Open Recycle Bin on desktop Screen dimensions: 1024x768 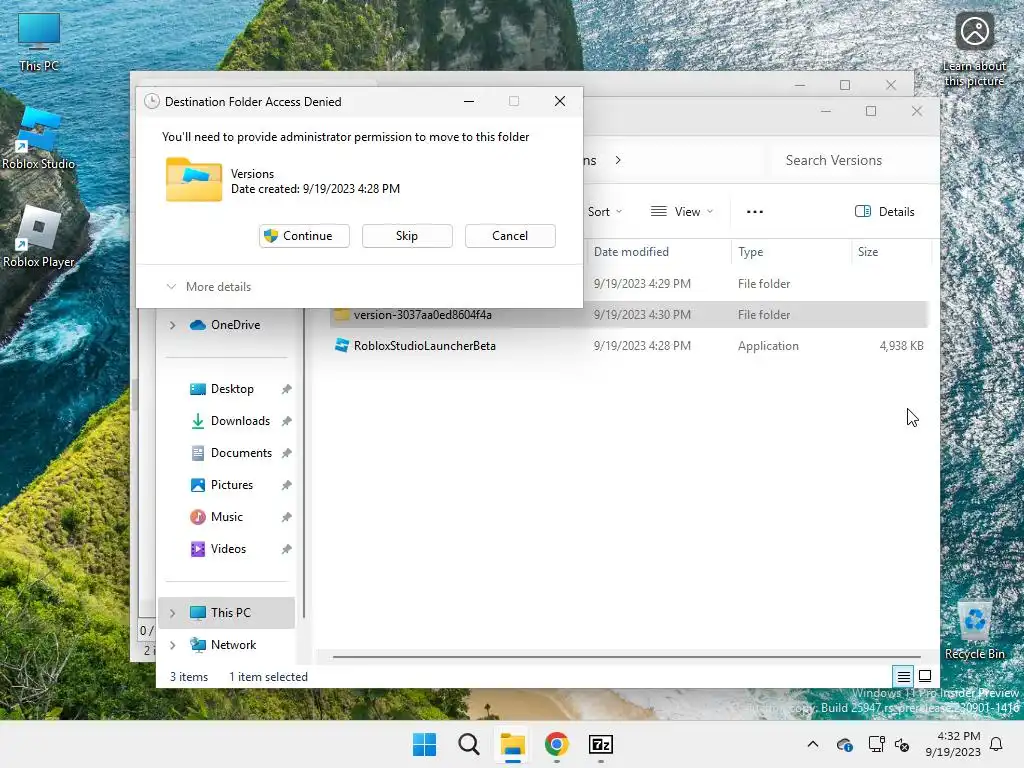(974, 631)
